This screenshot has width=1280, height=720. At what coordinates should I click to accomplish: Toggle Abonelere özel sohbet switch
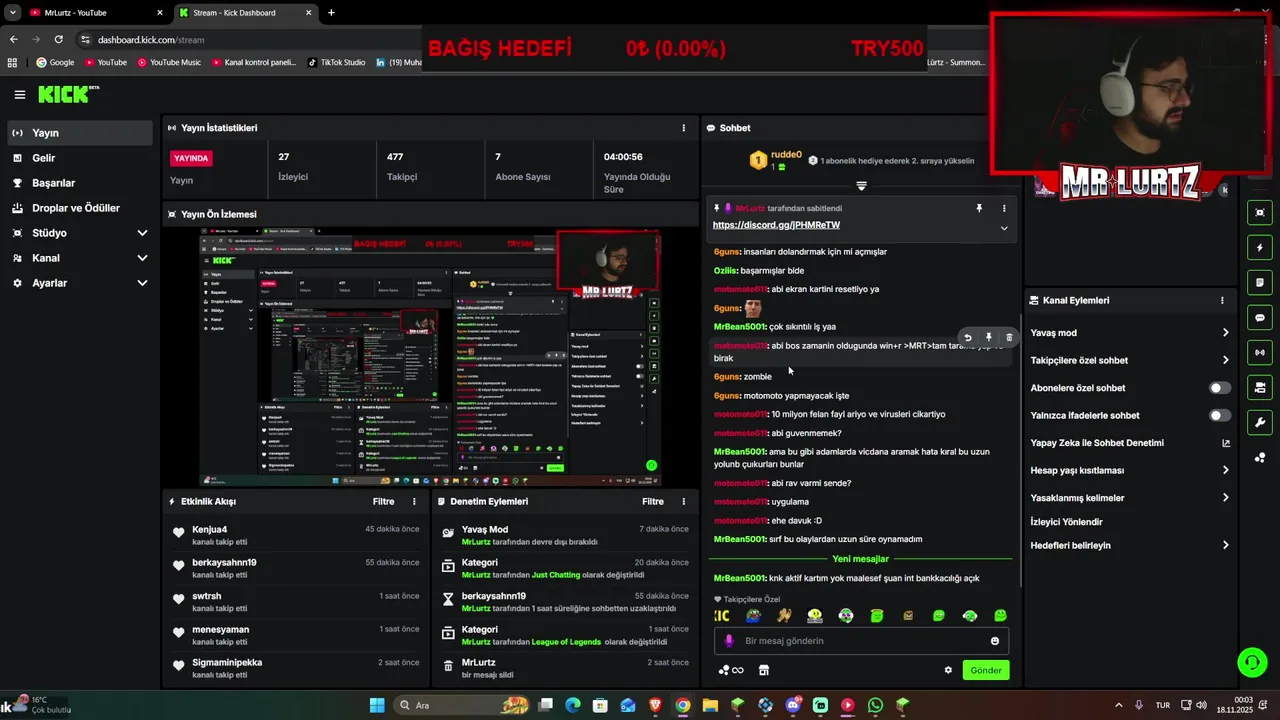1220,388
